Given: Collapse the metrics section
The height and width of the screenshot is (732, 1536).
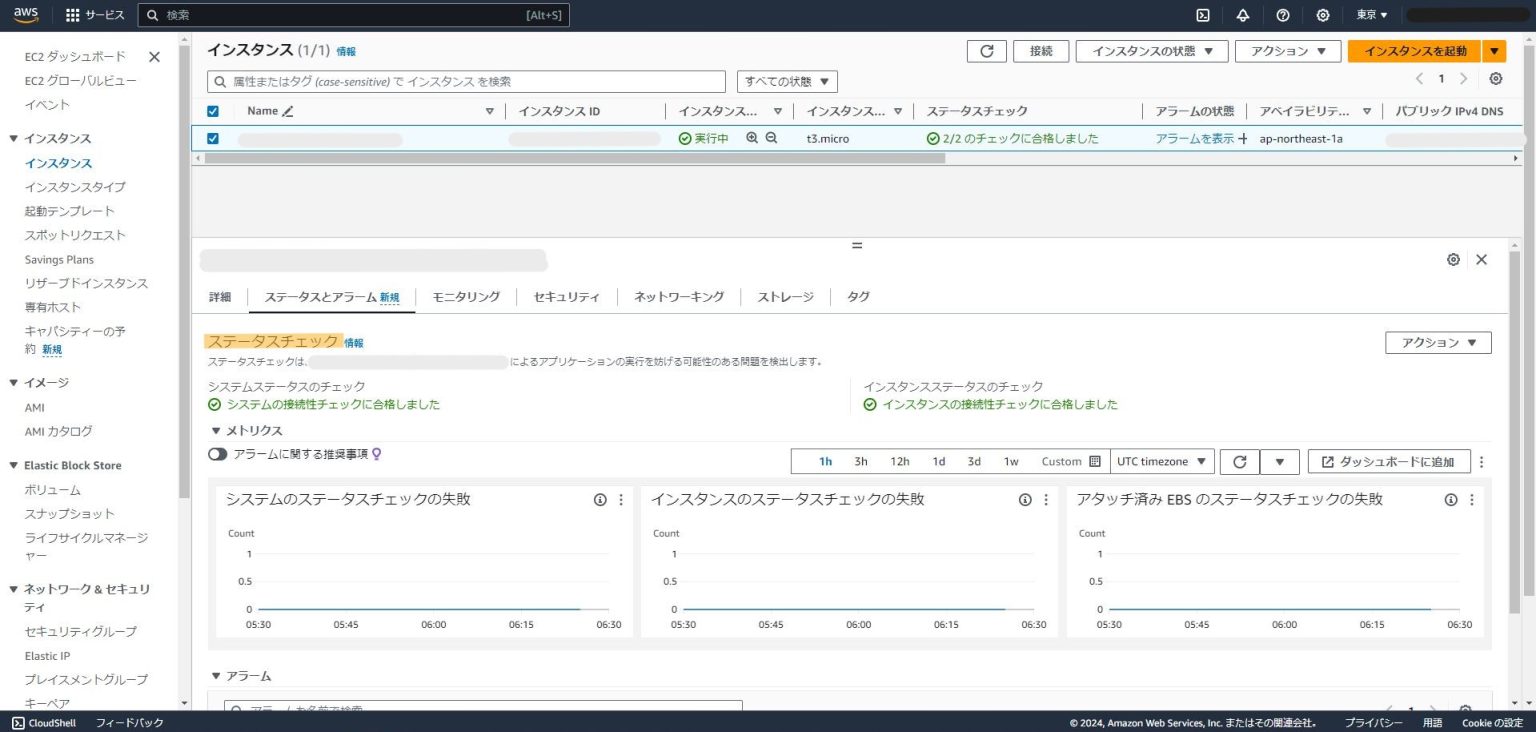Looking at the screenshot, I should pos(217,430).
